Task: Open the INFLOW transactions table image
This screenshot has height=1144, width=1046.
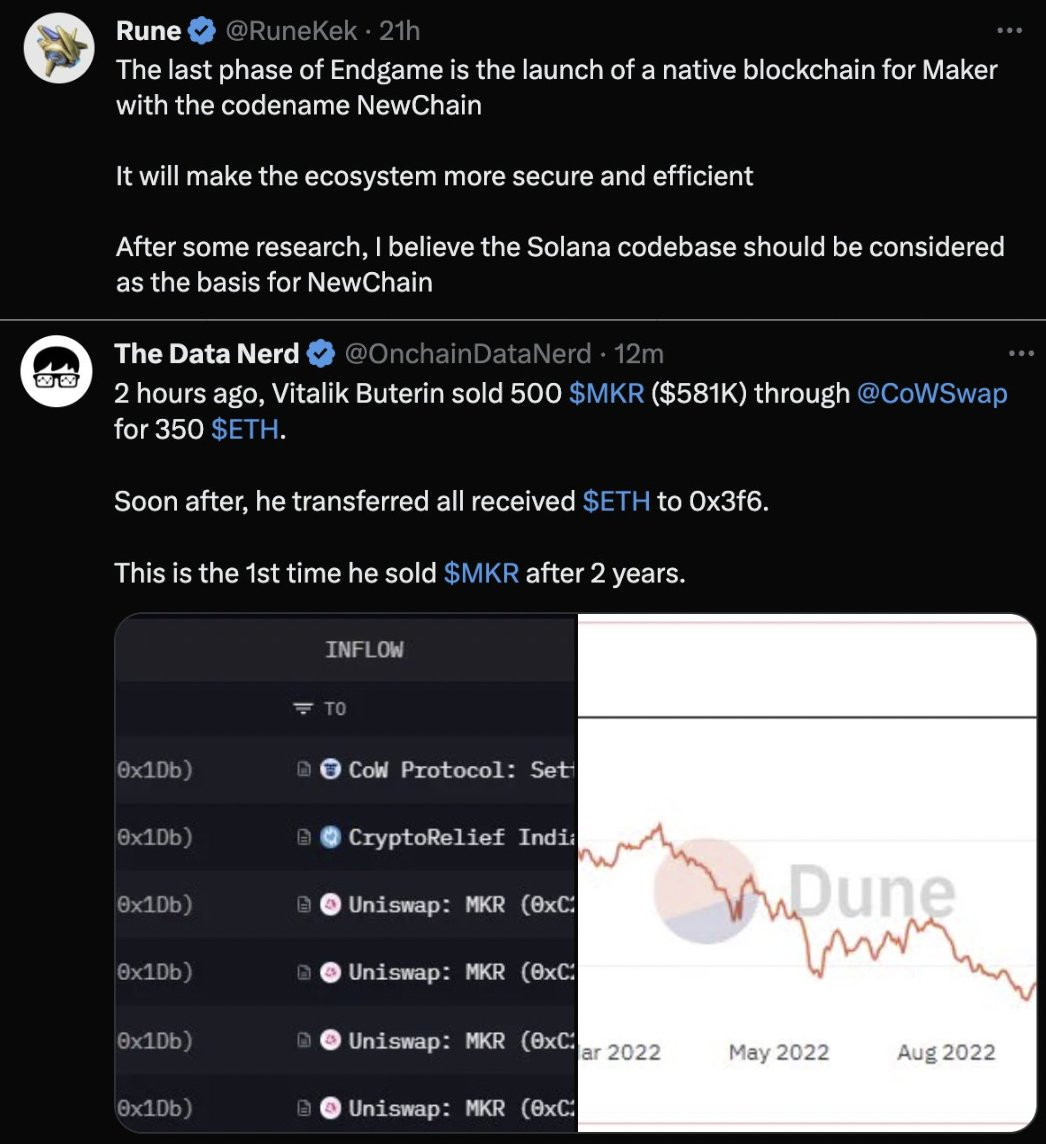Action: coord(346,872)
